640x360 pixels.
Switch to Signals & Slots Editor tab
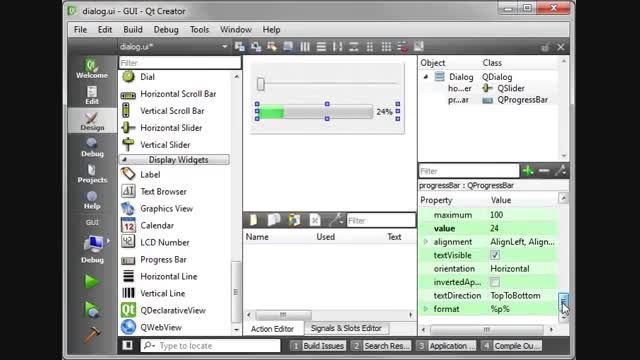[x=346, y=328]
